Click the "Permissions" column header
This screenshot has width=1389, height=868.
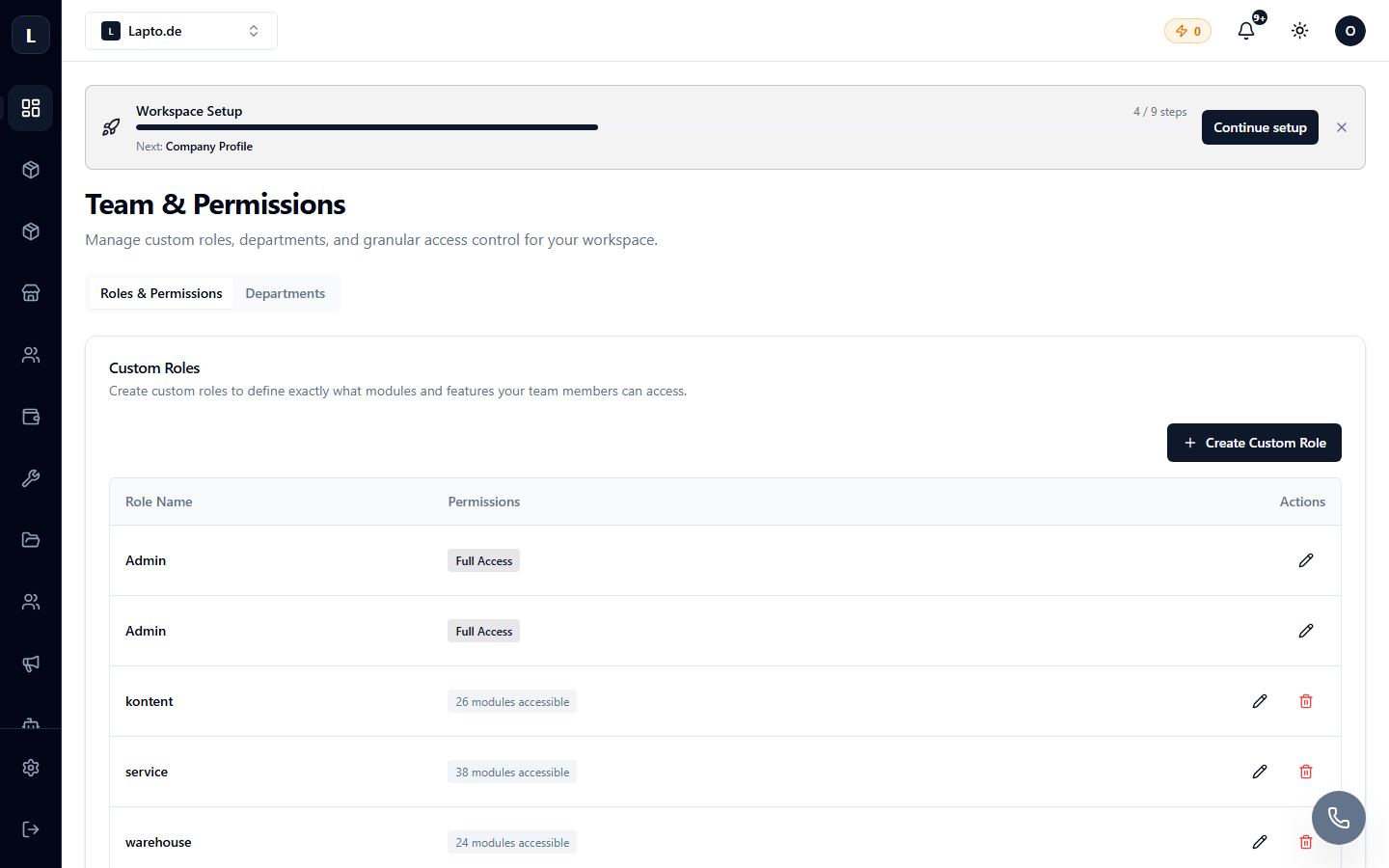tap(484, 502)
